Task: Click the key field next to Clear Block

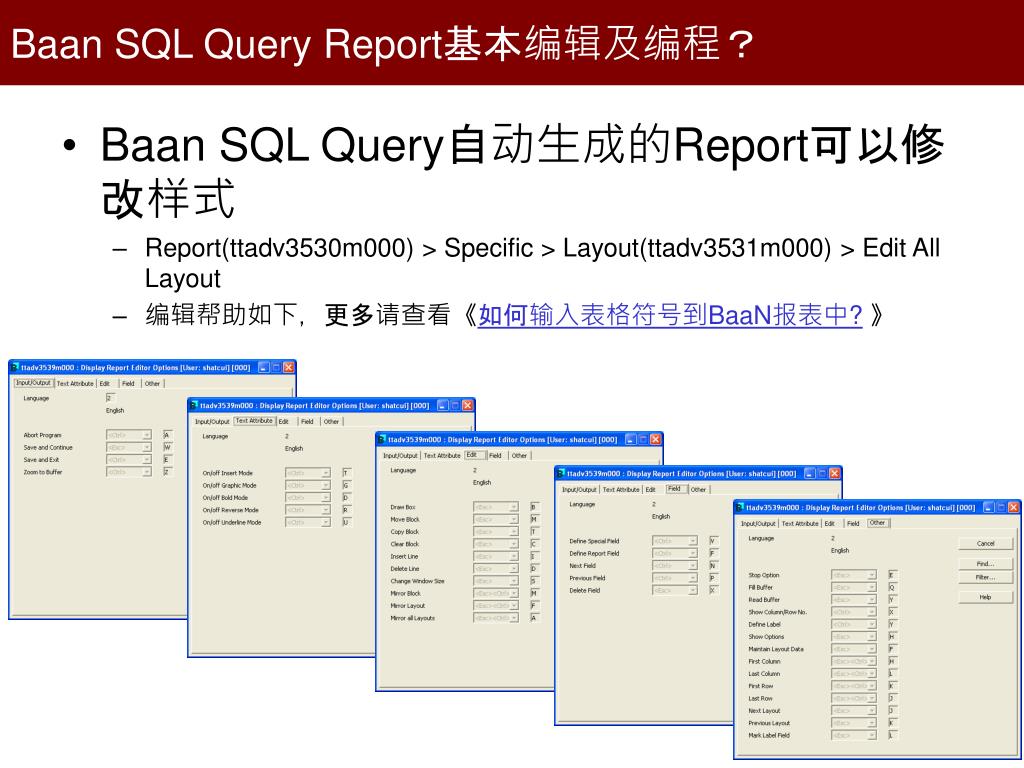Action: point(534,544)
